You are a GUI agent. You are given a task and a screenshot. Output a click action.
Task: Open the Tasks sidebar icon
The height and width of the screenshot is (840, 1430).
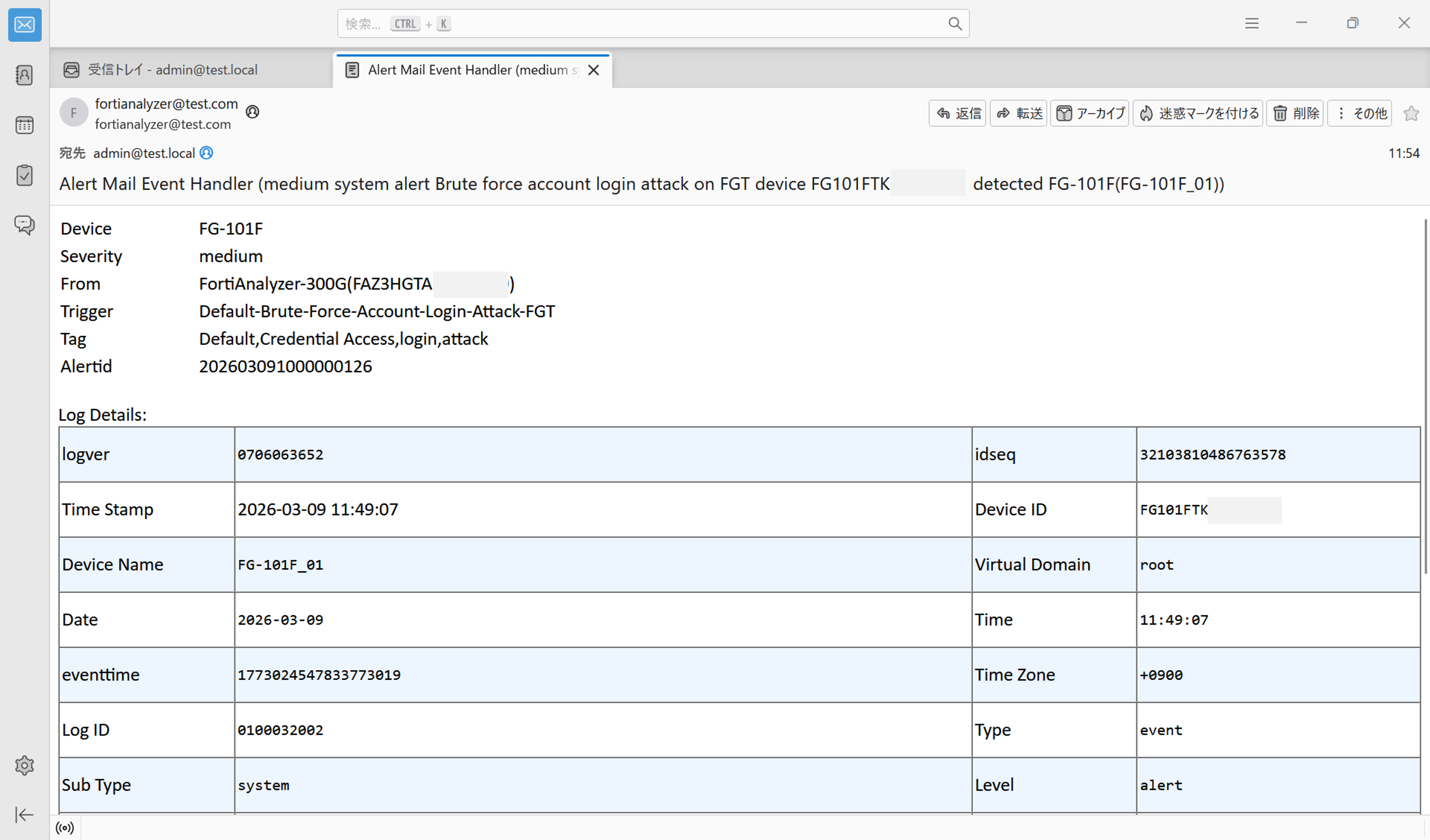[24, 175]
